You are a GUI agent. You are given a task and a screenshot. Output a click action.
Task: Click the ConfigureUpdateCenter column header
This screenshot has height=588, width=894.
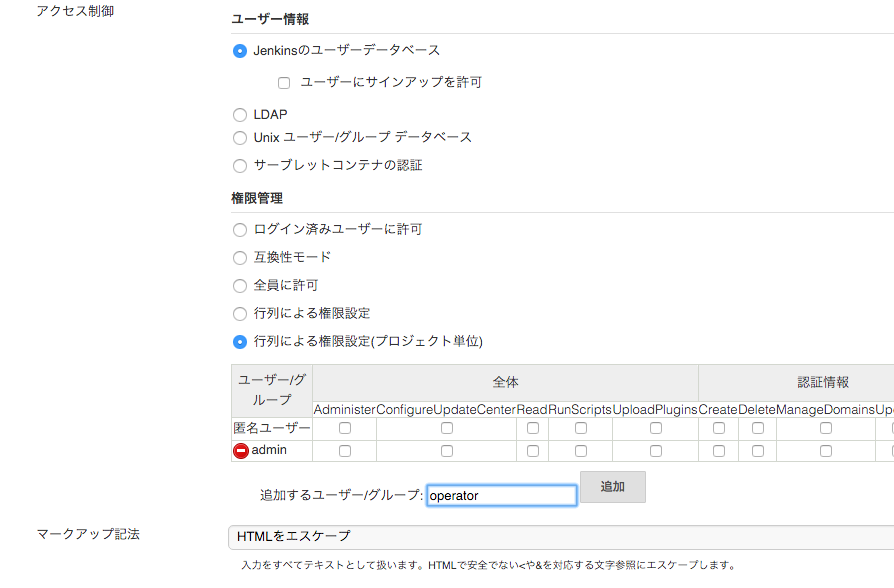click(x=446, y=409)
